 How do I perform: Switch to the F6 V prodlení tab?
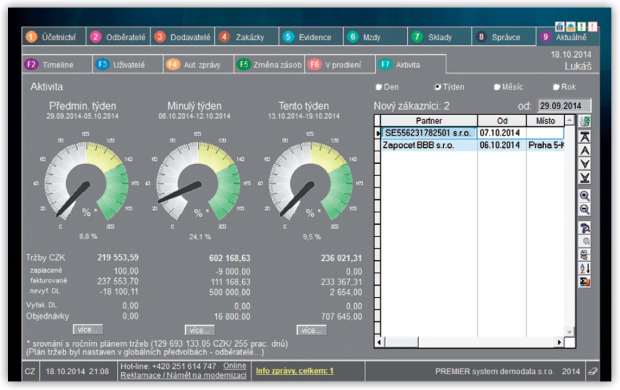(x=340, y=64)
